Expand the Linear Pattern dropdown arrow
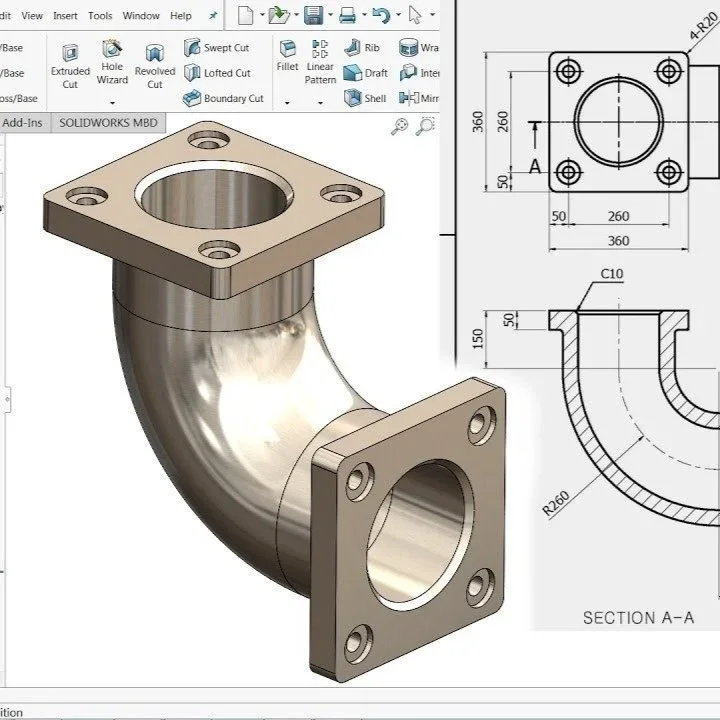Viewport: 720px width, 720px height. point(320,103)
